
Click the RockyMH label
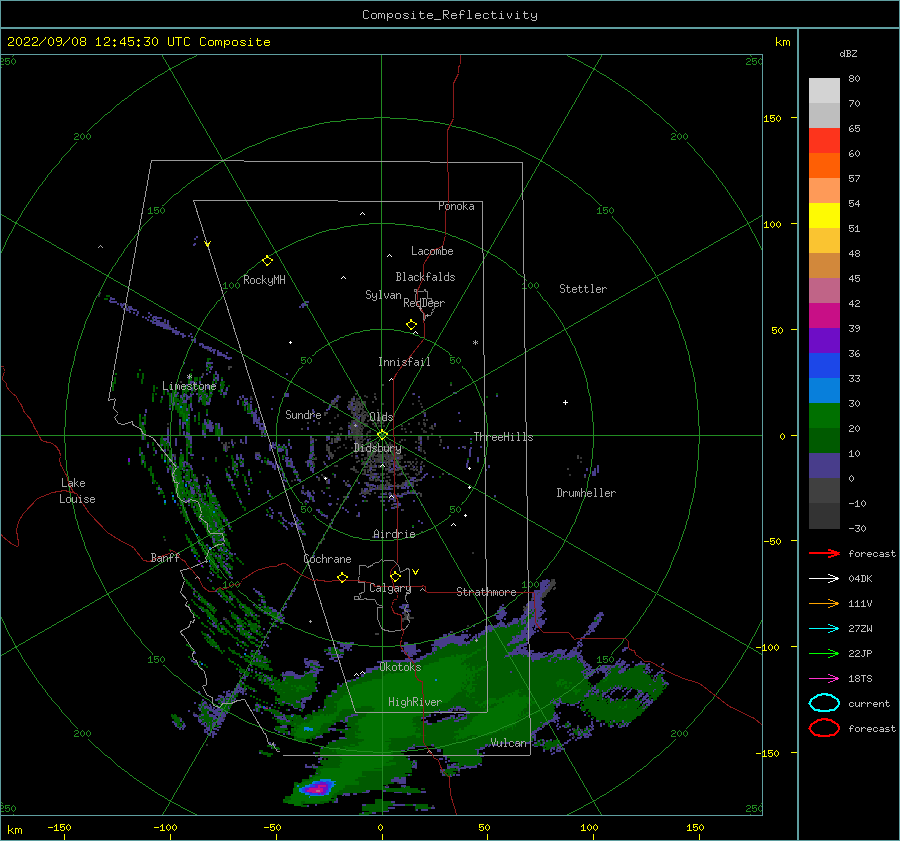click(x=264, y=280)
